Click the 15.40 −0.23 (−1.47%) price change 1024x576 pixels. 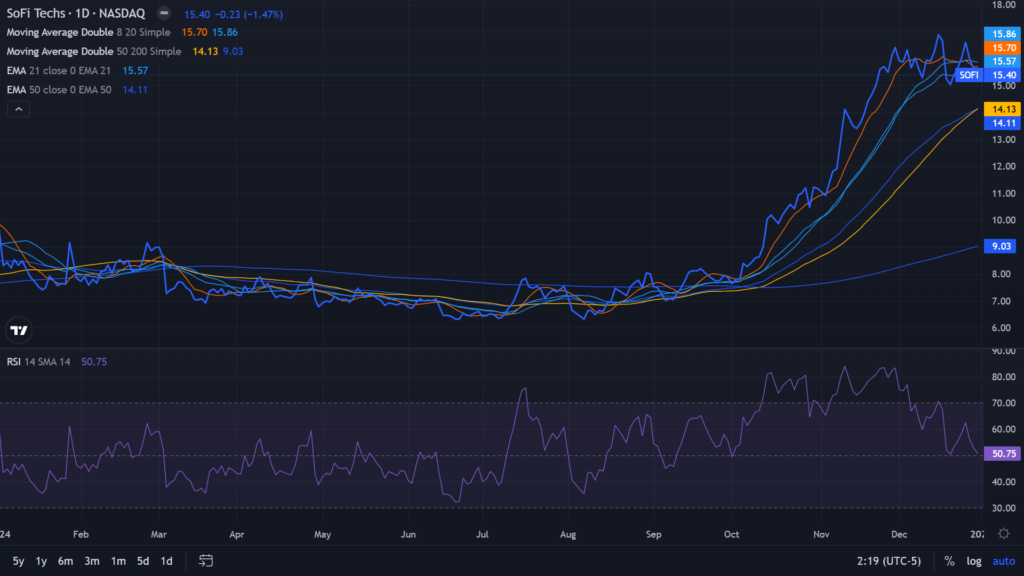pyautogui.click(x=233, y=14)
